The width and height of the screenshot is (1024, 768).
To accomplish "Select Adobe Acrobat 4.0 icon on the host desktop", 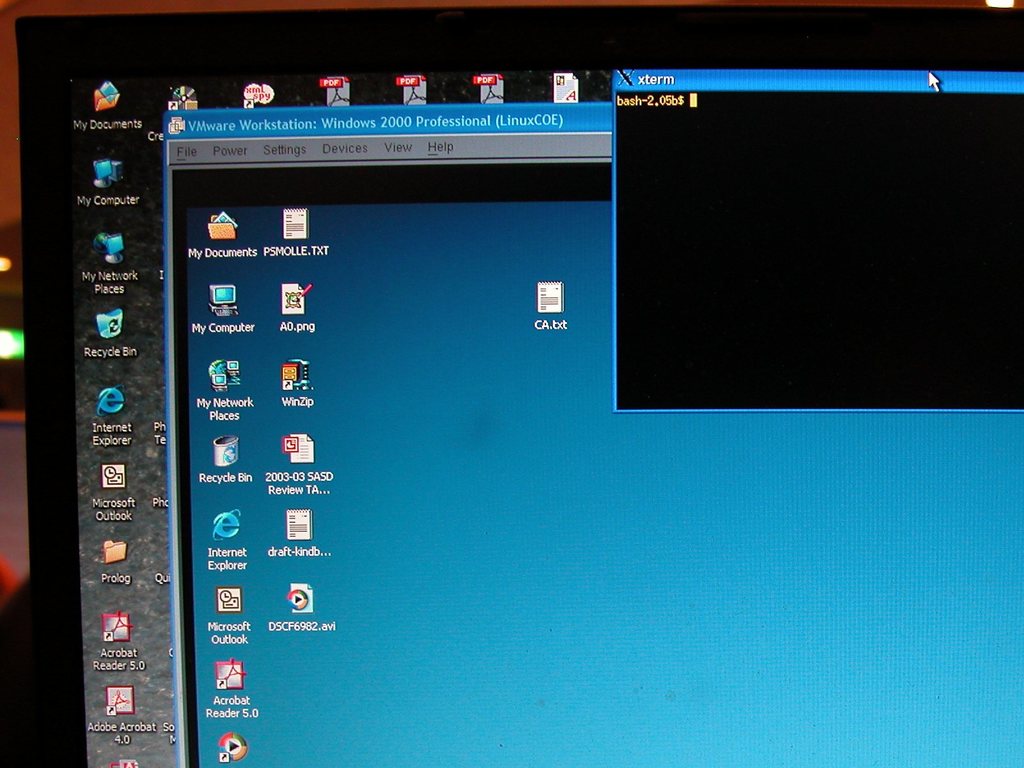I will 120,701.
